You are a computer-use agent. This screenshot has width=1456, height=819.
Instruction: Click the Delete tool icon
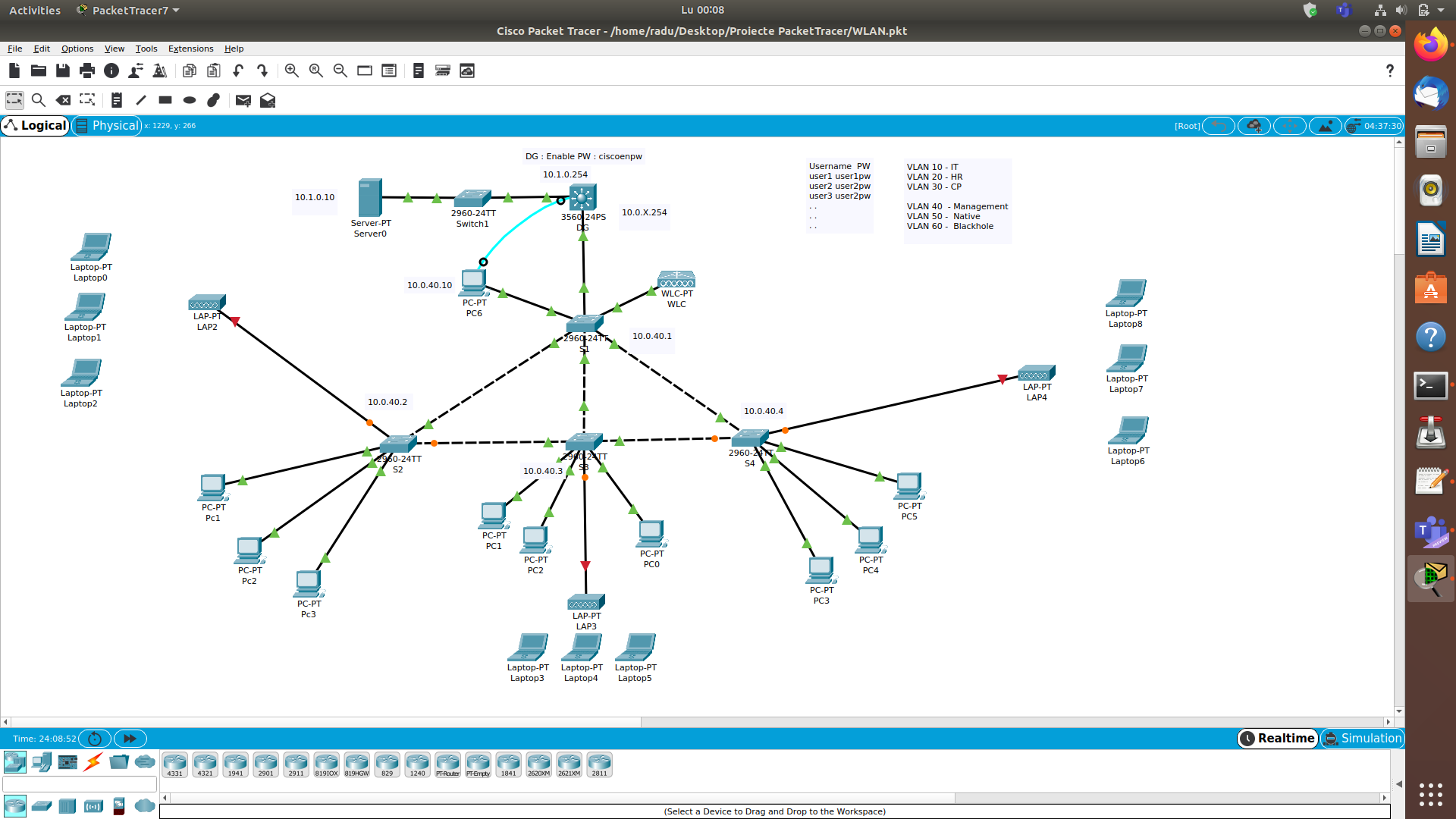click(x=63, y=100)
